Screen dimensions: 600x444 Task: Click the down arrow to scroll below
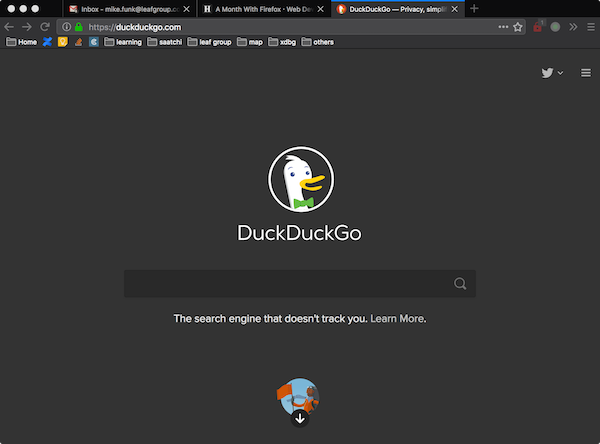pyautogui.click(x=300, y=418)
